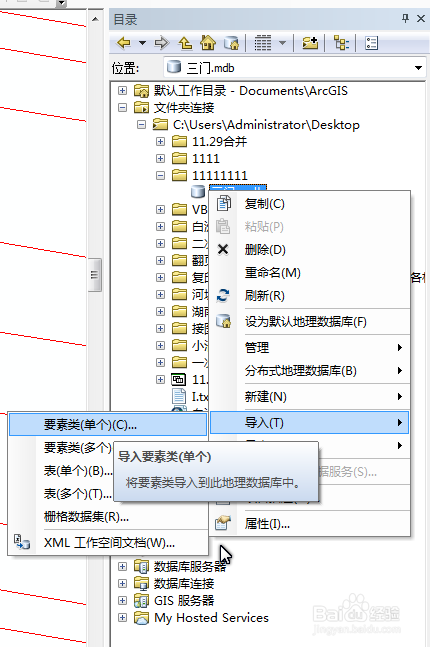Screen dimensions: 430x647
Task: Close the Catalog (目录) panel
Action: point(421,19)
